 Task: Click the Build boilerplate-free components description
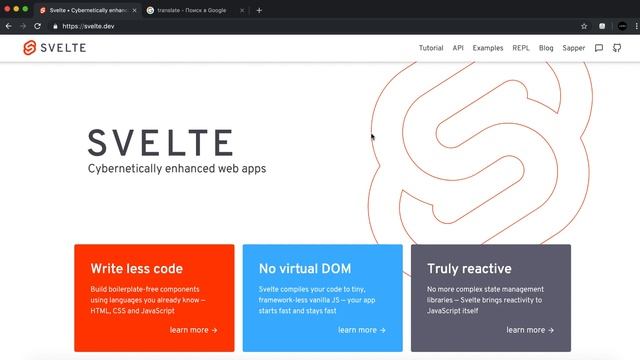click(148, 300)
